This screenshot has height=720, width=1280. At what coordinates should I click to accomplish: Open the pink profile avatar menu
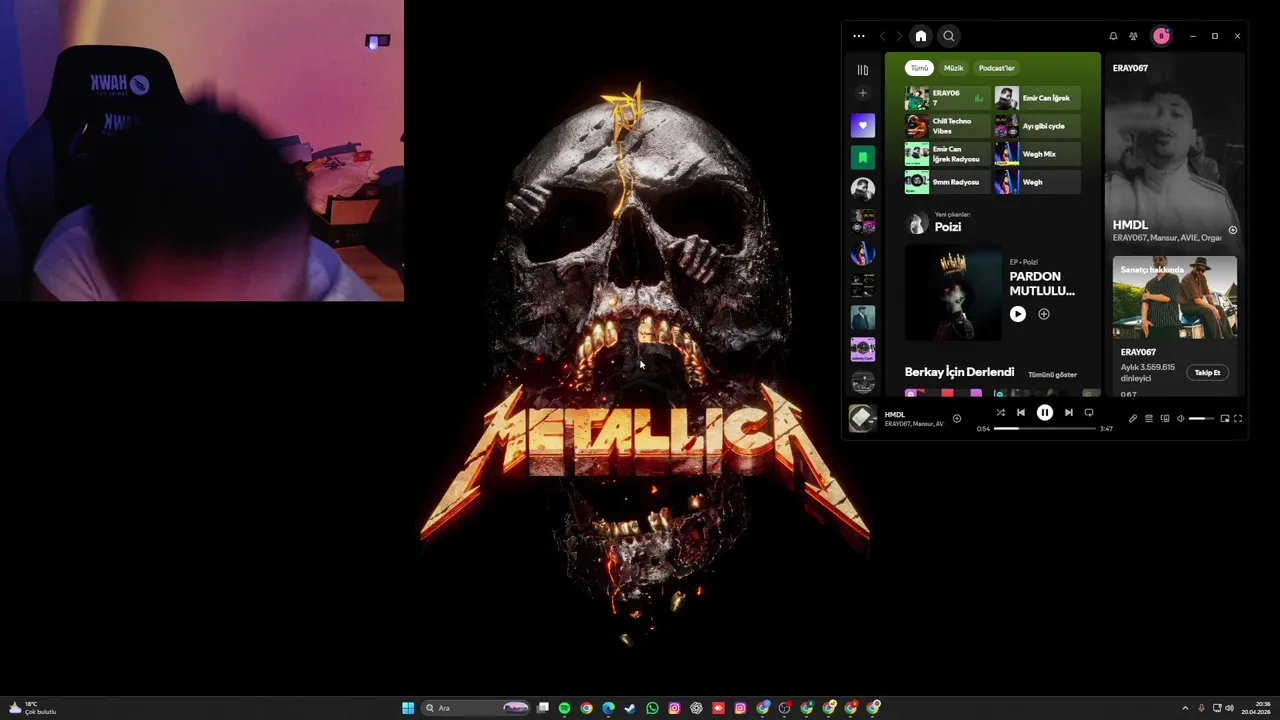tap(1161, 36)
